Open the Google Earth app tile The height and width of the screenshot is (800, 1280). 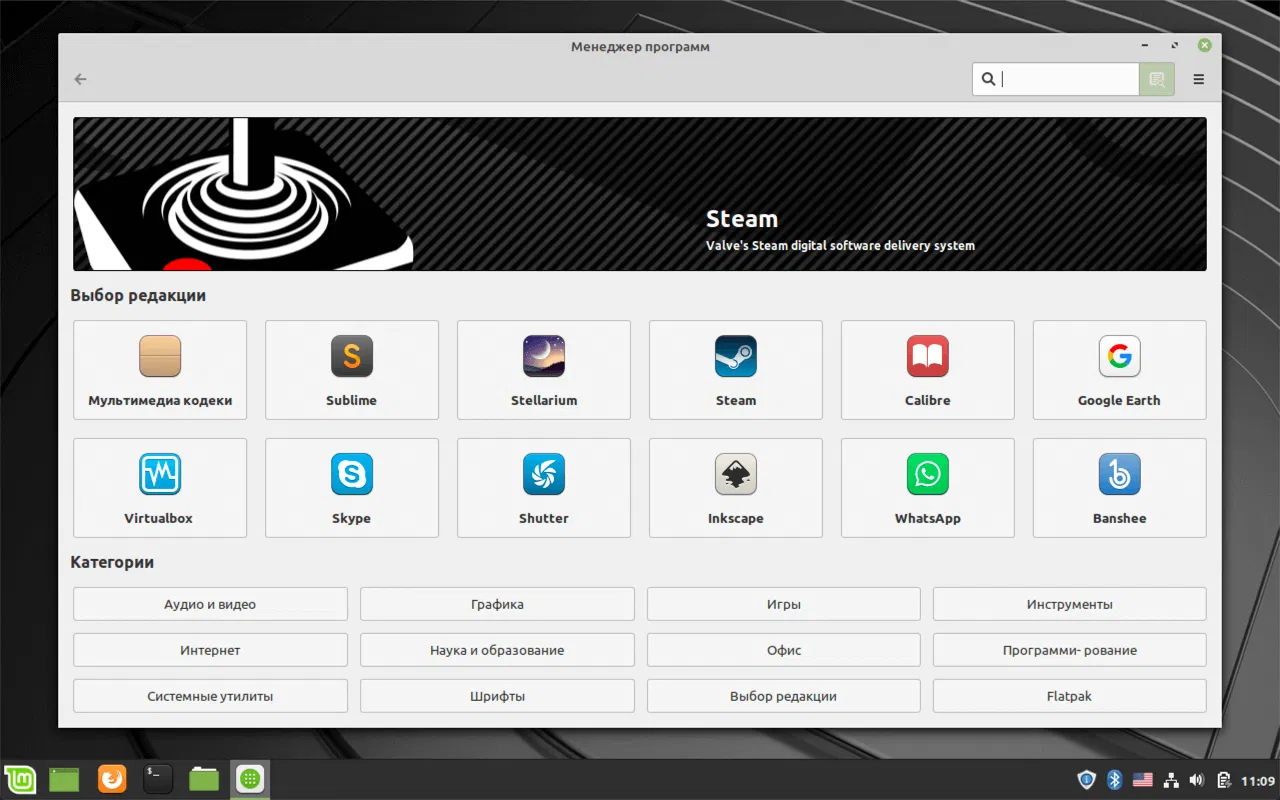[x=1119, y=370]
